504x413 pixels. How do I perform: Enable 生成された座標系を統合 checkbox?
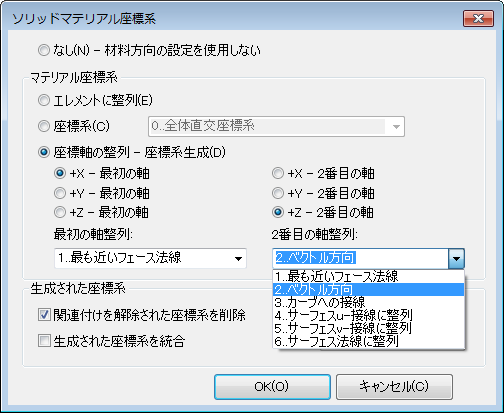point(44,341)
